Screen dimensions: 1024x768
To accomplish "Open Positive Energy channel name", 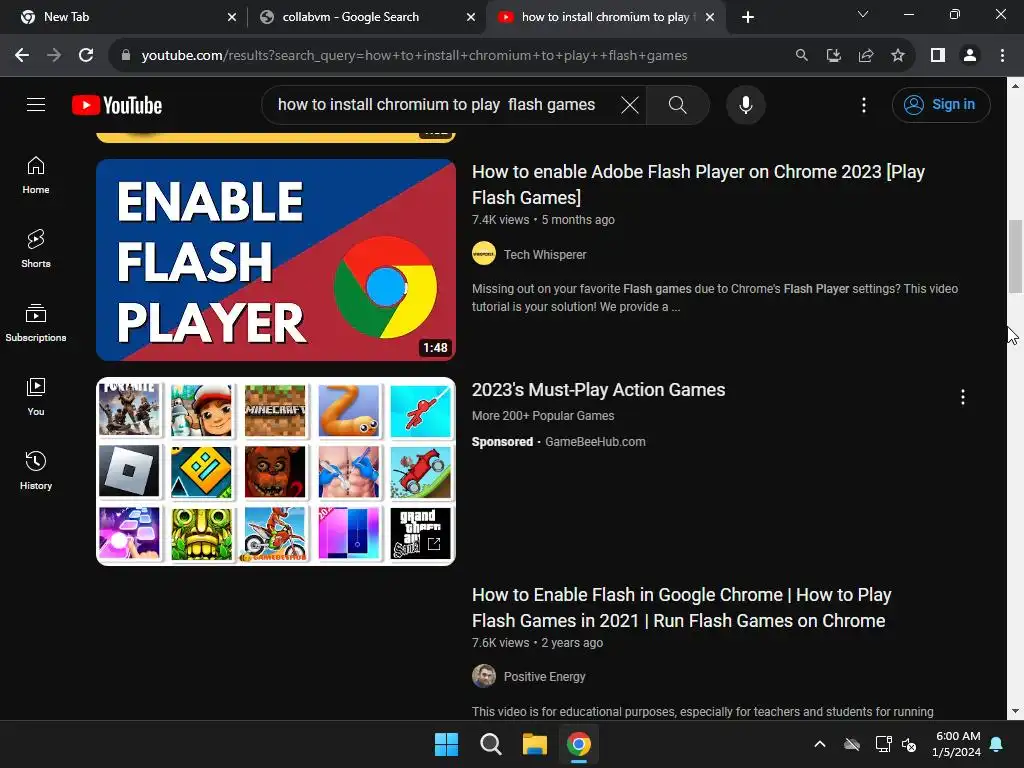I will coord(544,677).
